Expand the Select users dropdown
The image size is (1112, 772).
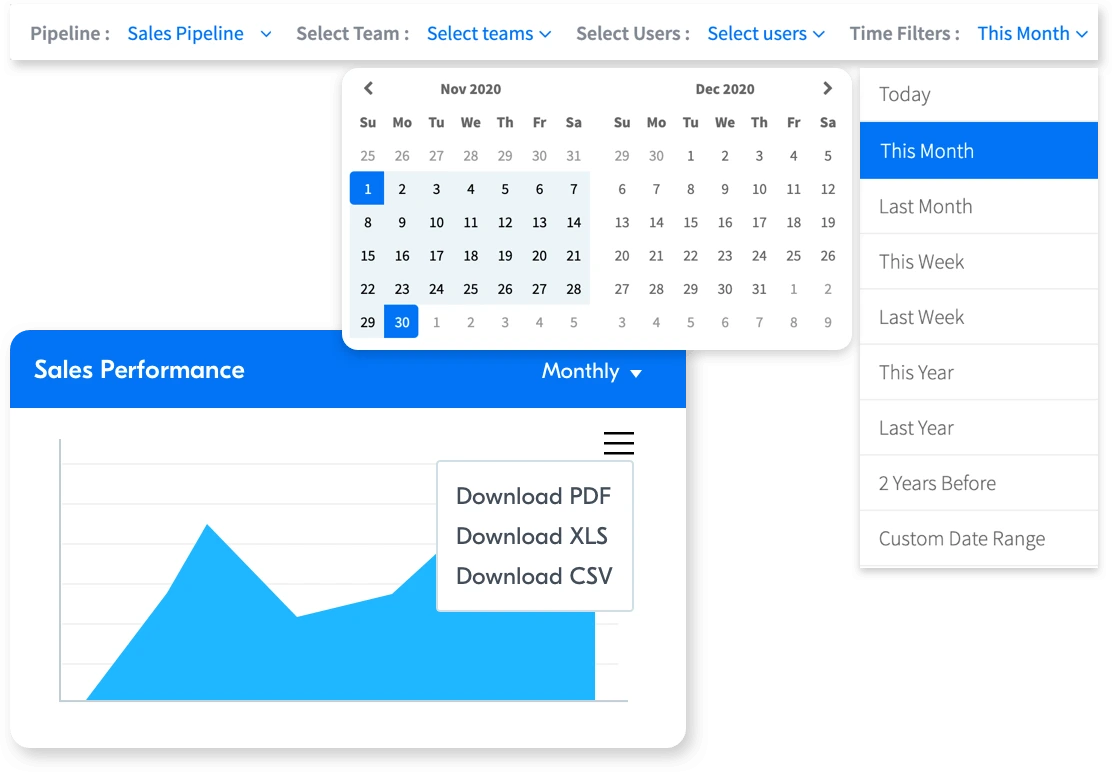point(766,33)
